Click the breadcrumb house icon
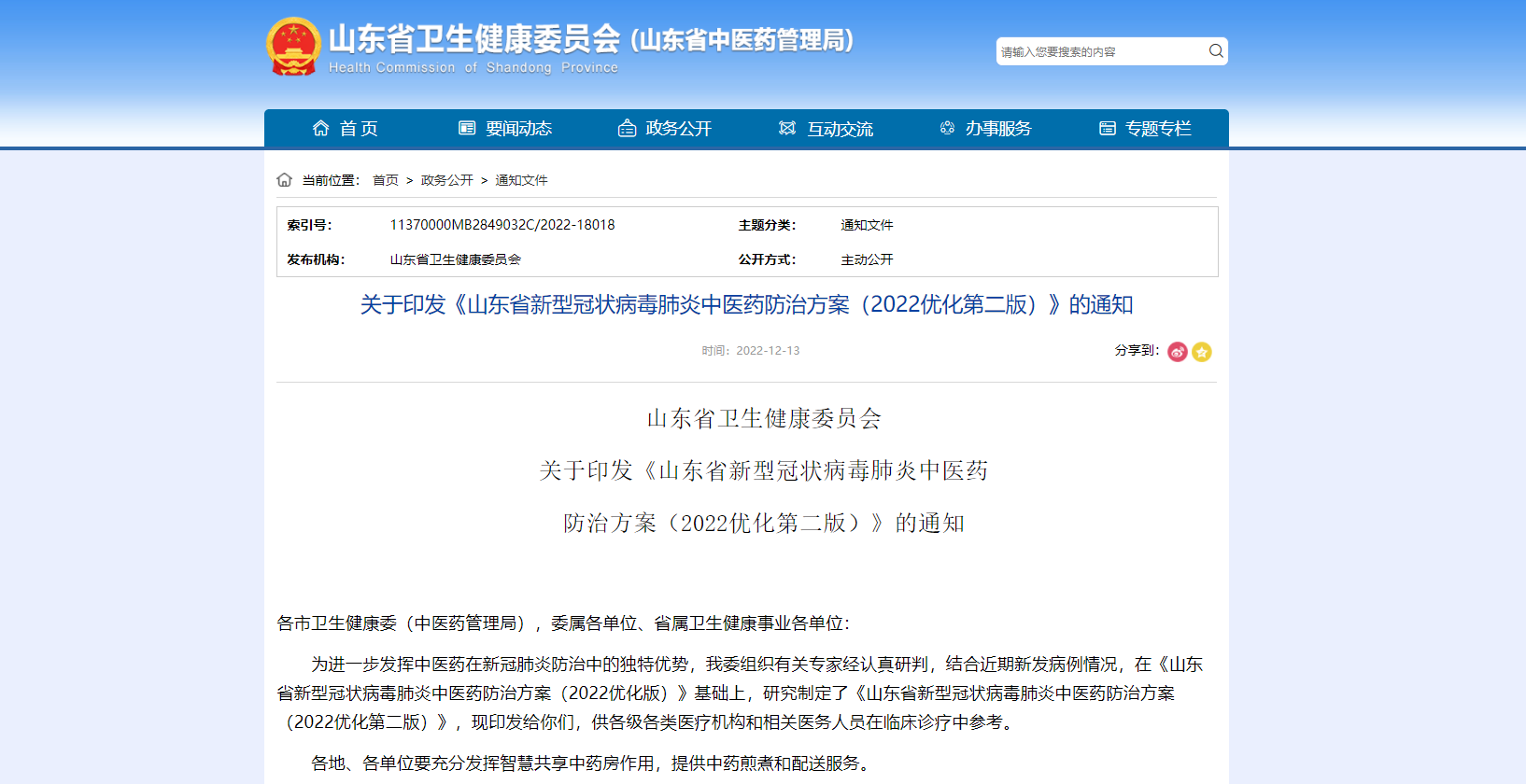 point(285,180)
